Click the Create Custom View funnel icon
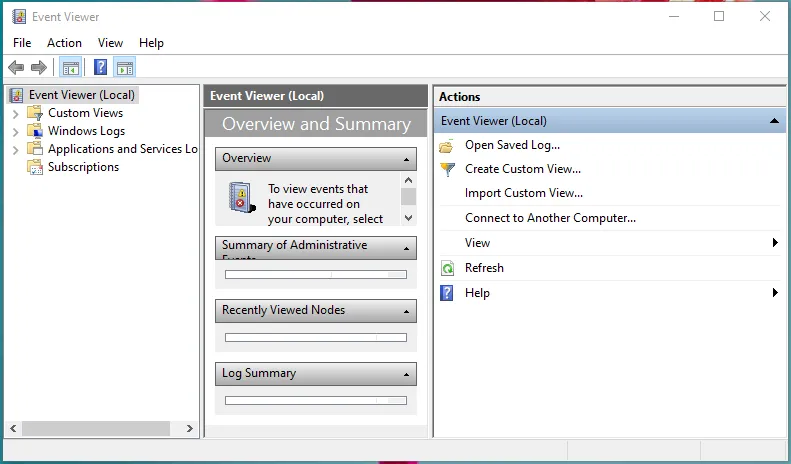791x464 pixels. [447, 169]
